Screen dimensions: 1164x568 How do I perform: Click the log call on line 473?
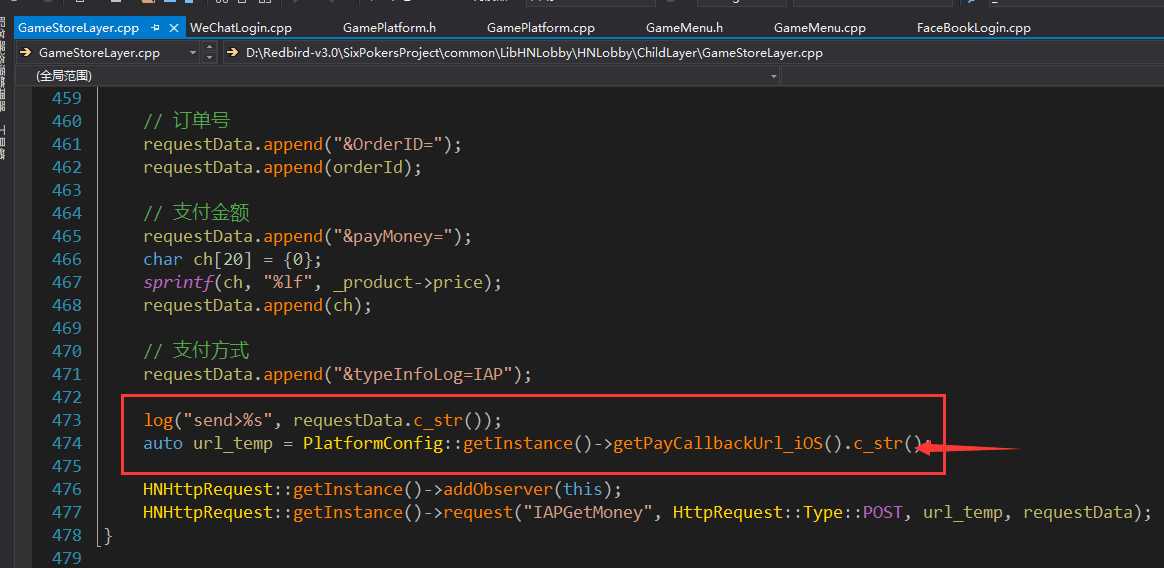click(157, 420)
